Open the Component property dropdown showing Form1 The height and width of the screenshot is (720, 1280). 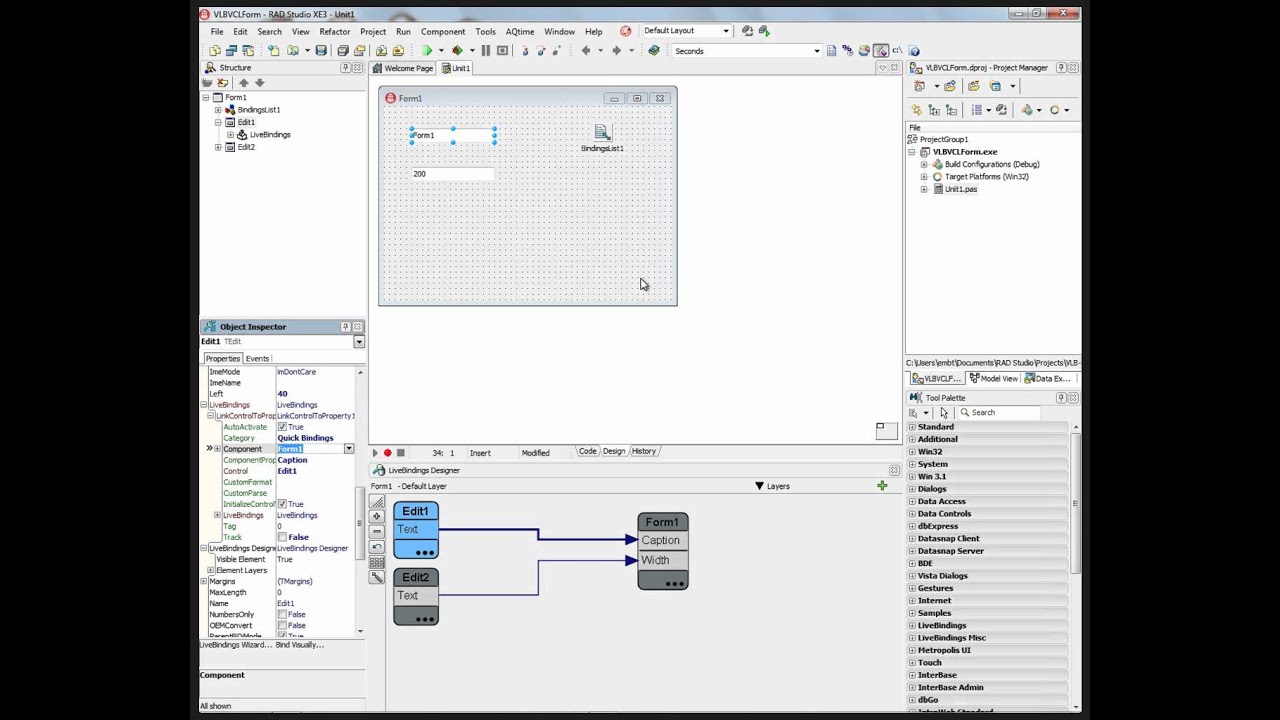(349, 449)
